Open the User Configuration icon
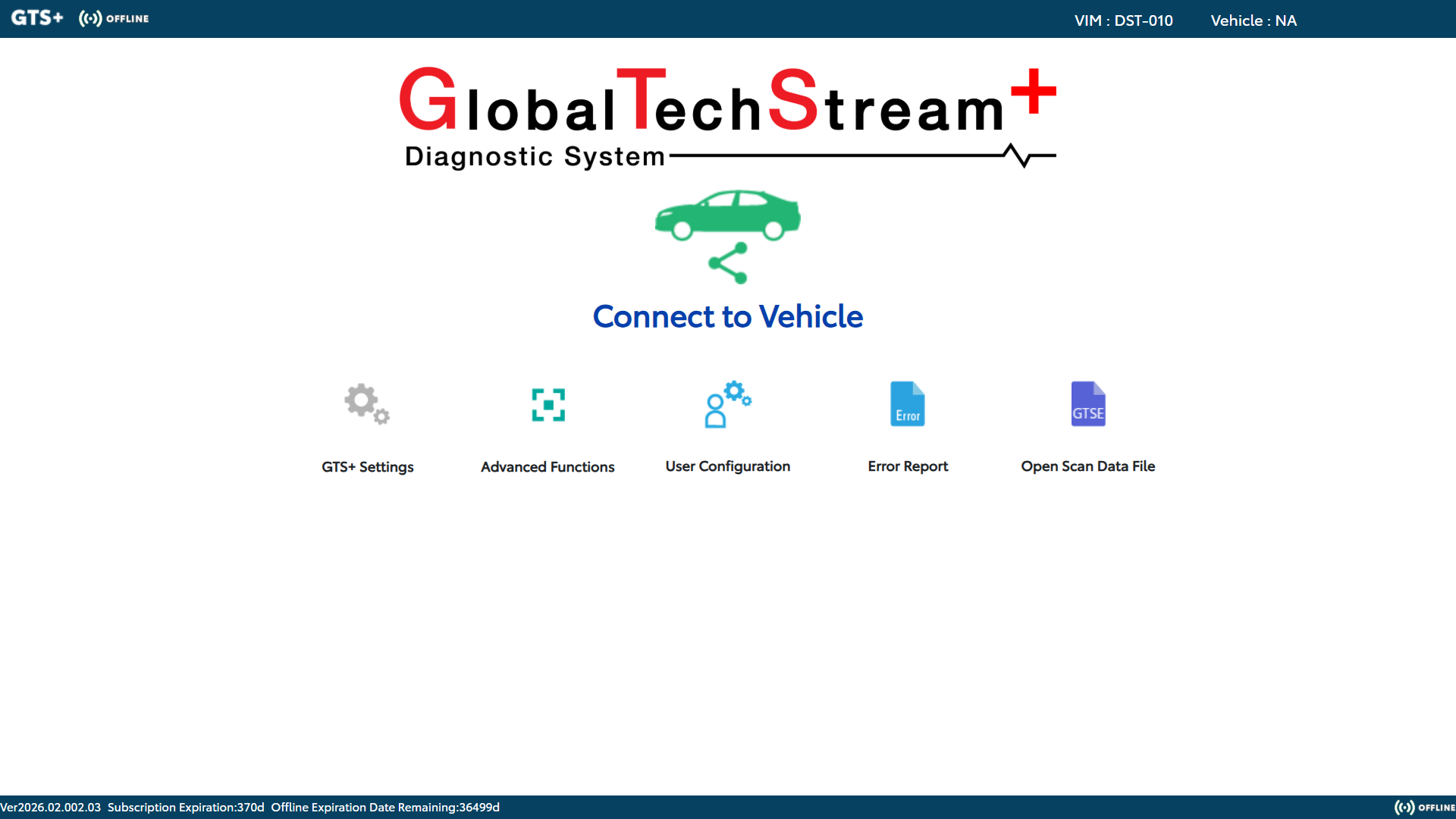Viewport: 1456px width, 819px height. (x=728, y=404)
